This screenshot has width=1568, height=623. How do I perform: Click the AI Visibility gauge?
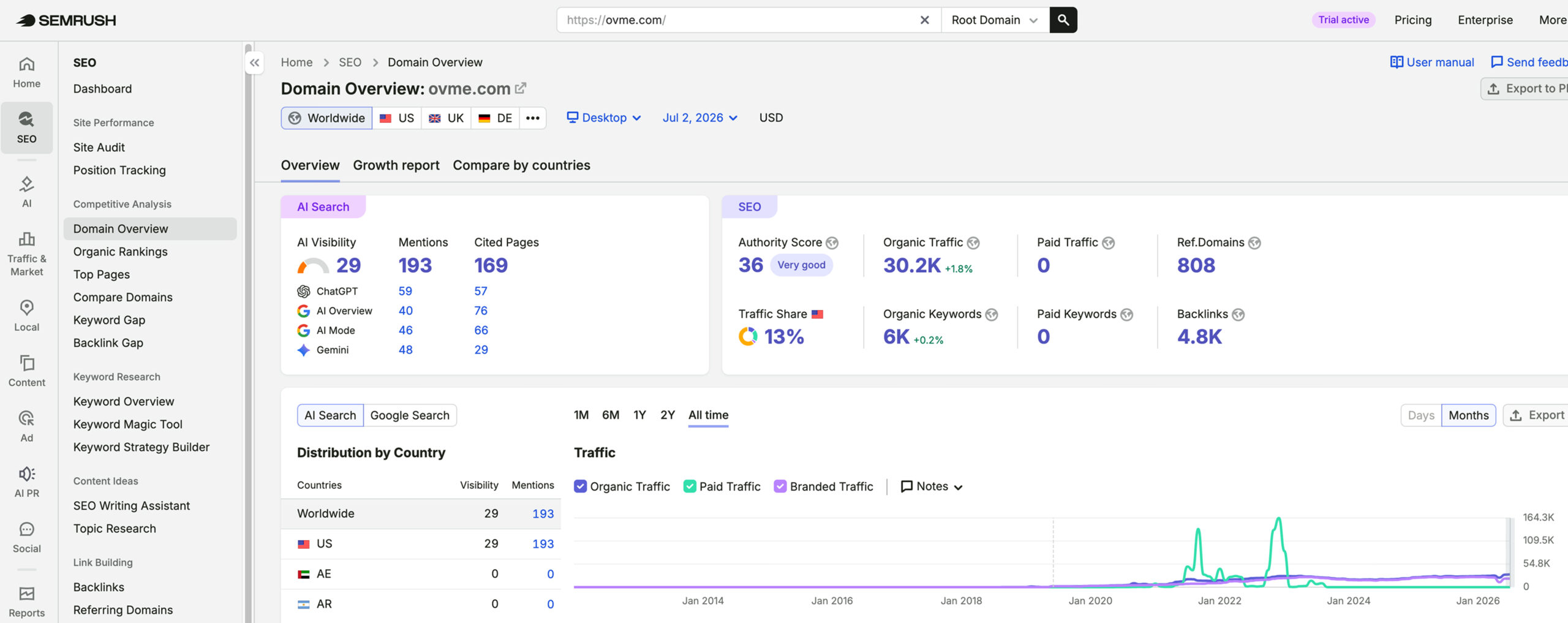[313, 266]
